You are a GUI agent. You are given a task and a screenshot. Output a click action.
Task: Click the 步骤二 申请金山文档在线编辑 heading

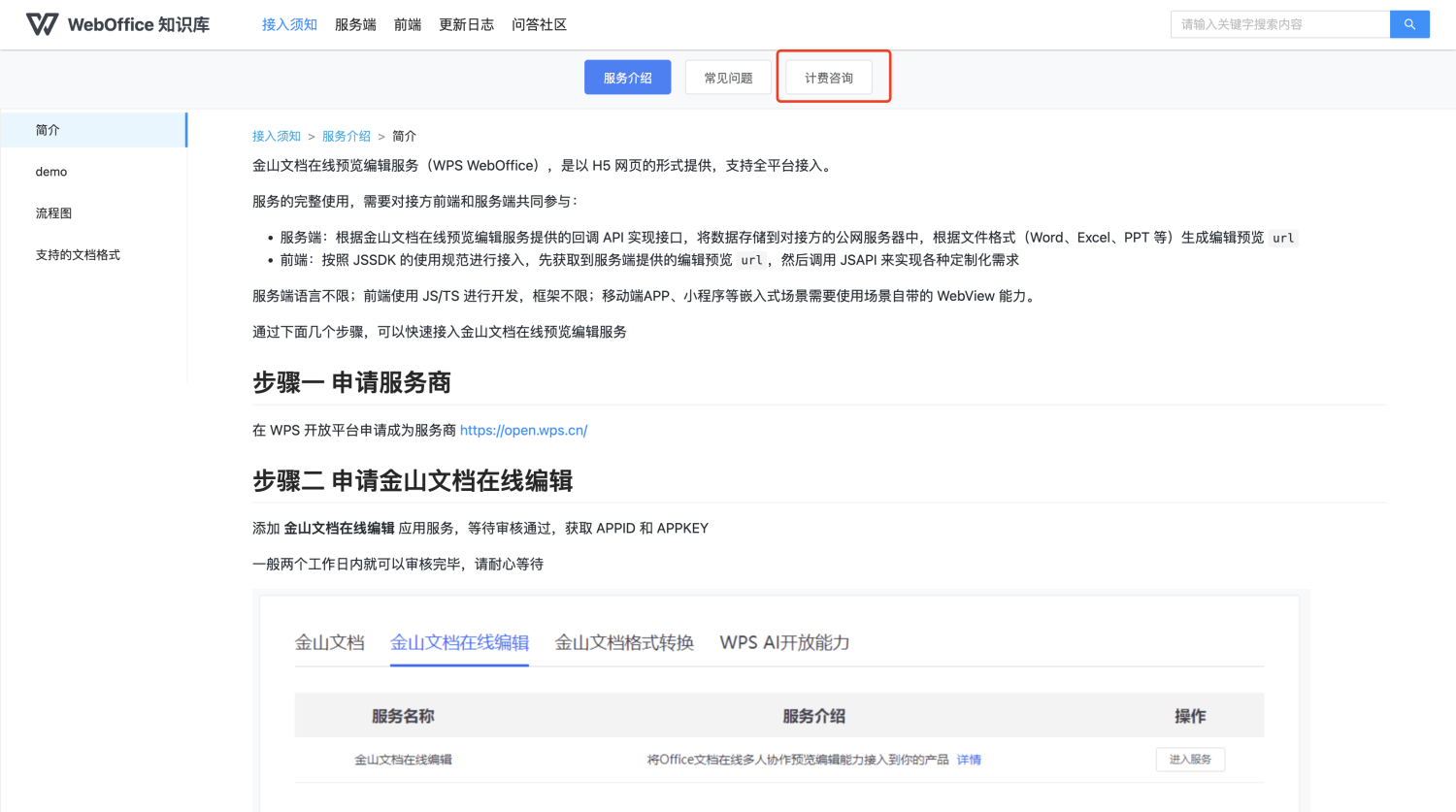[x=413, y=480]
